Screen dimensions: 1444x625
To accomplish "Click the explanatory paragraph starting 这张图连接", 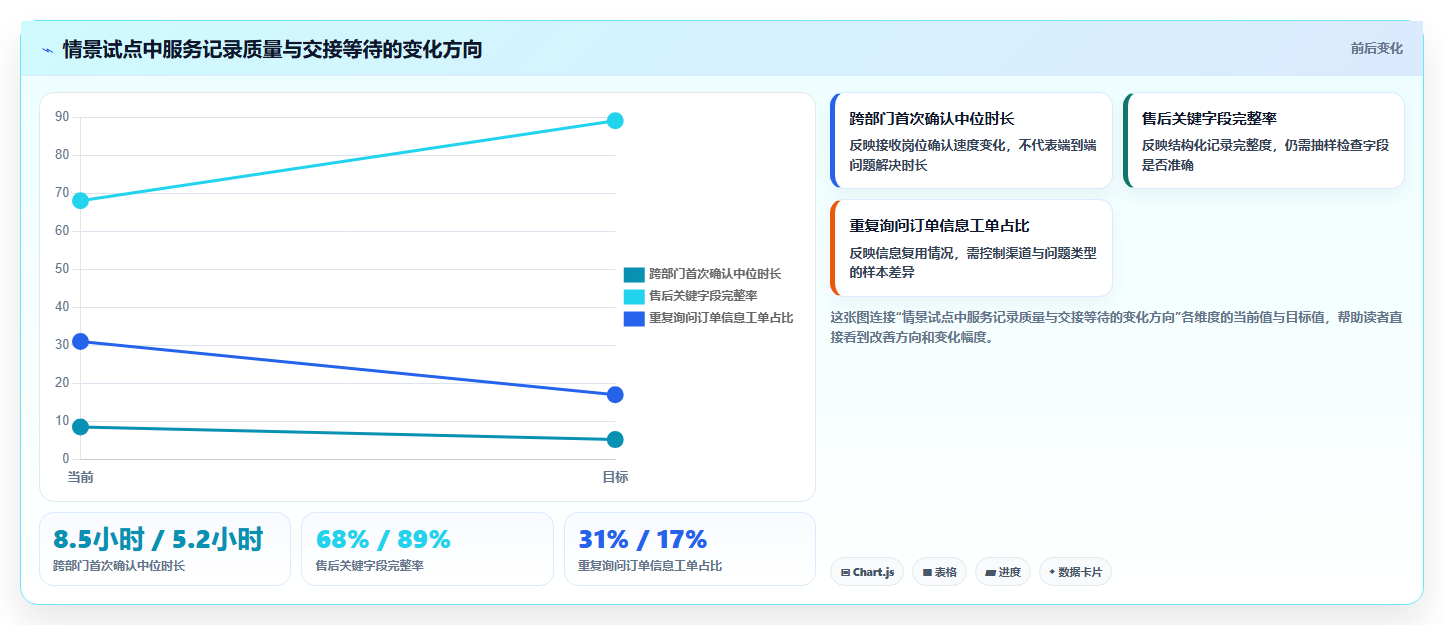I will (x=1116, y=327).
